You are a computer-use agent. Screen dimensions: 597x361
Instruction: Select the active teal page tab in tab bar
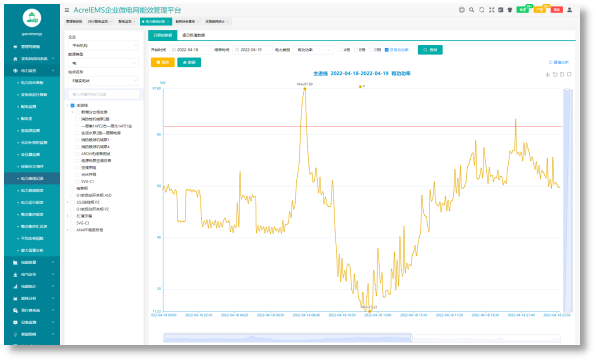pos(156,22)
